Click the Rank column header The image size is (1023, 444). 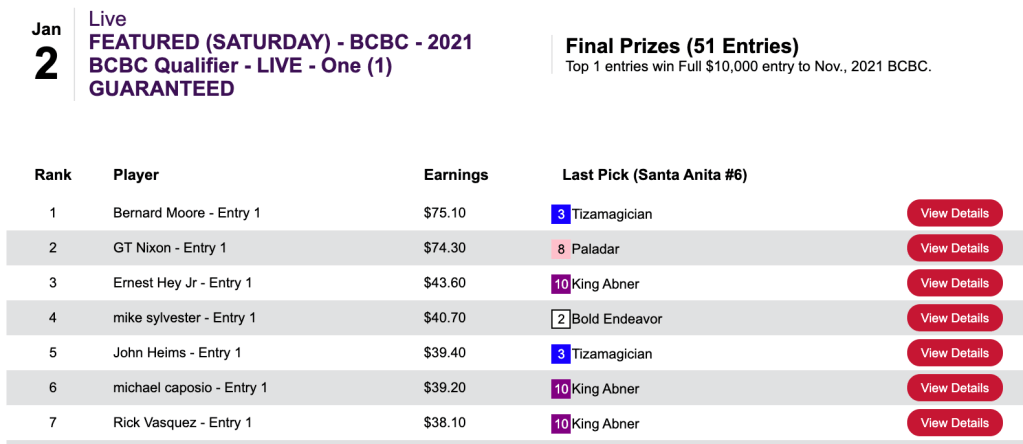(53, 175)
